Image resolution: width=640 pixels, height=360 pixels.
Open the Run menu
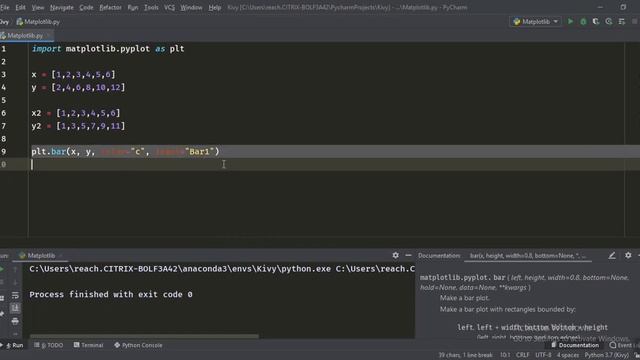tap(133, 7)
